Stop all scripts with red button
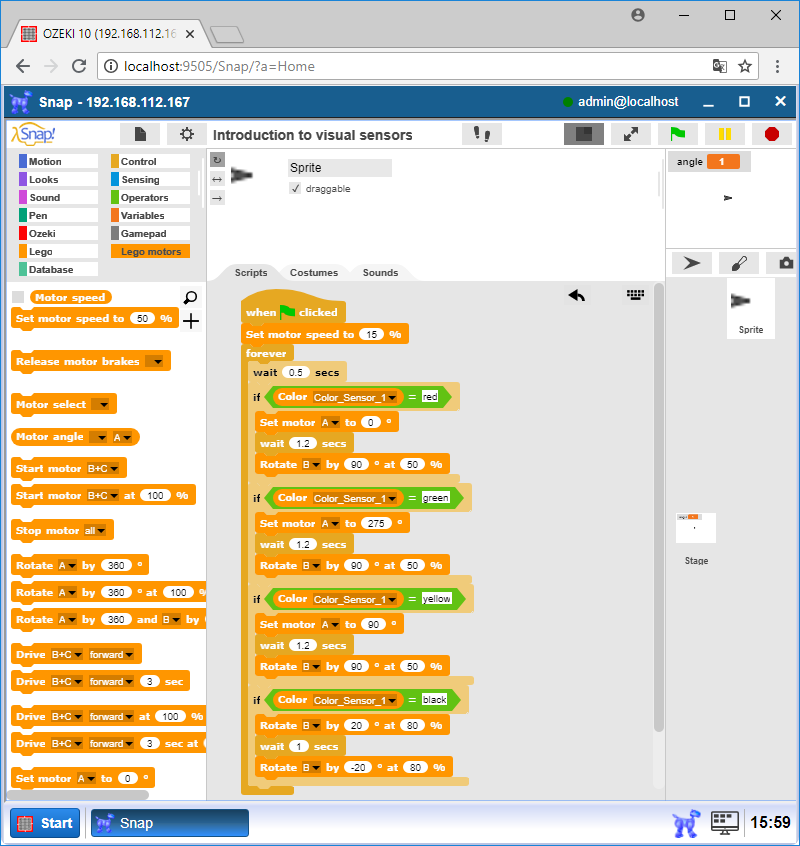Screen dimensions: 800x846 [x=771, y=134]
